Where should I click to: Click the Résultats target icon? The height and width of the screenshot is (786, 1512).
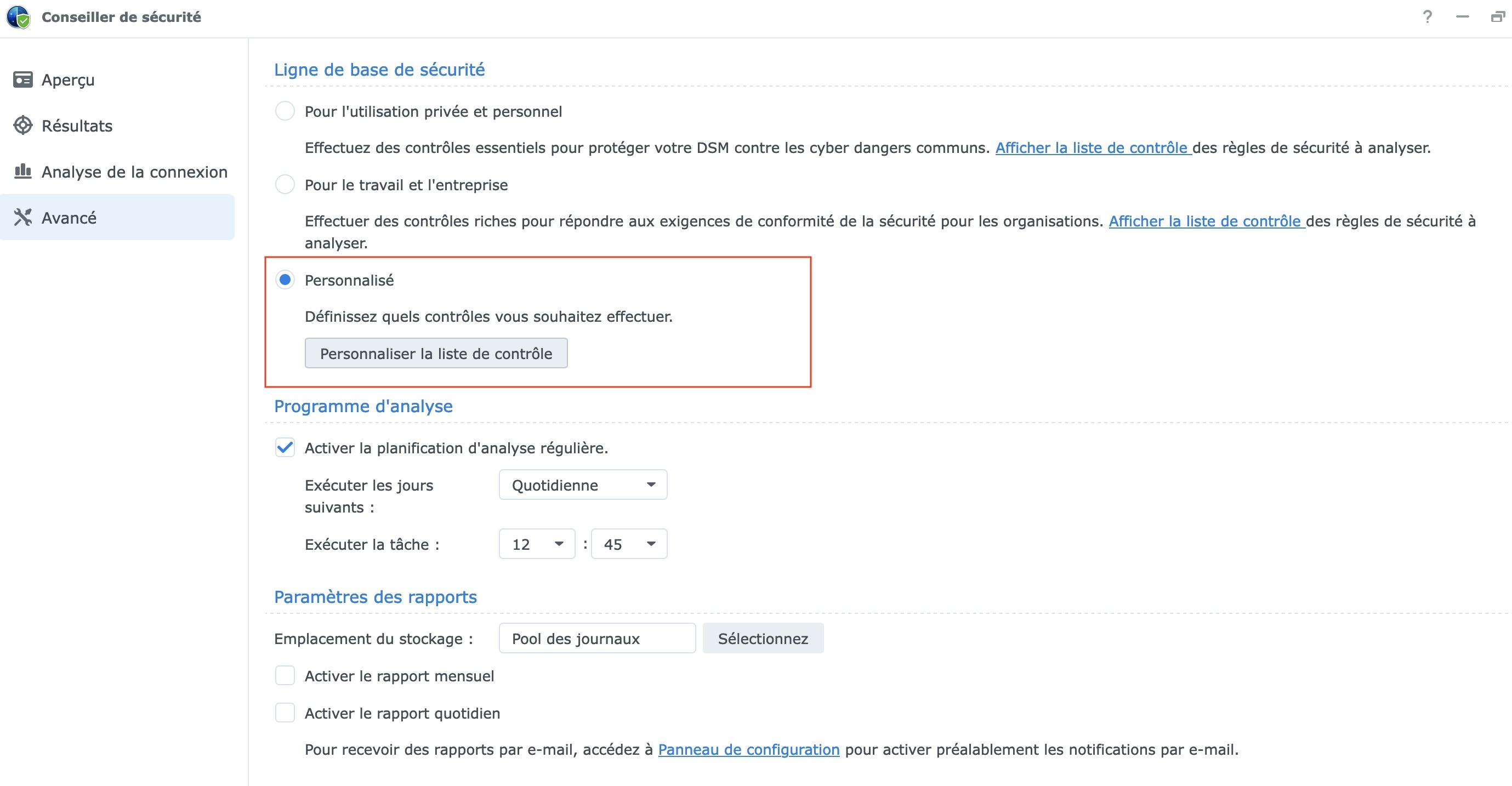click(x=23, y=125)
